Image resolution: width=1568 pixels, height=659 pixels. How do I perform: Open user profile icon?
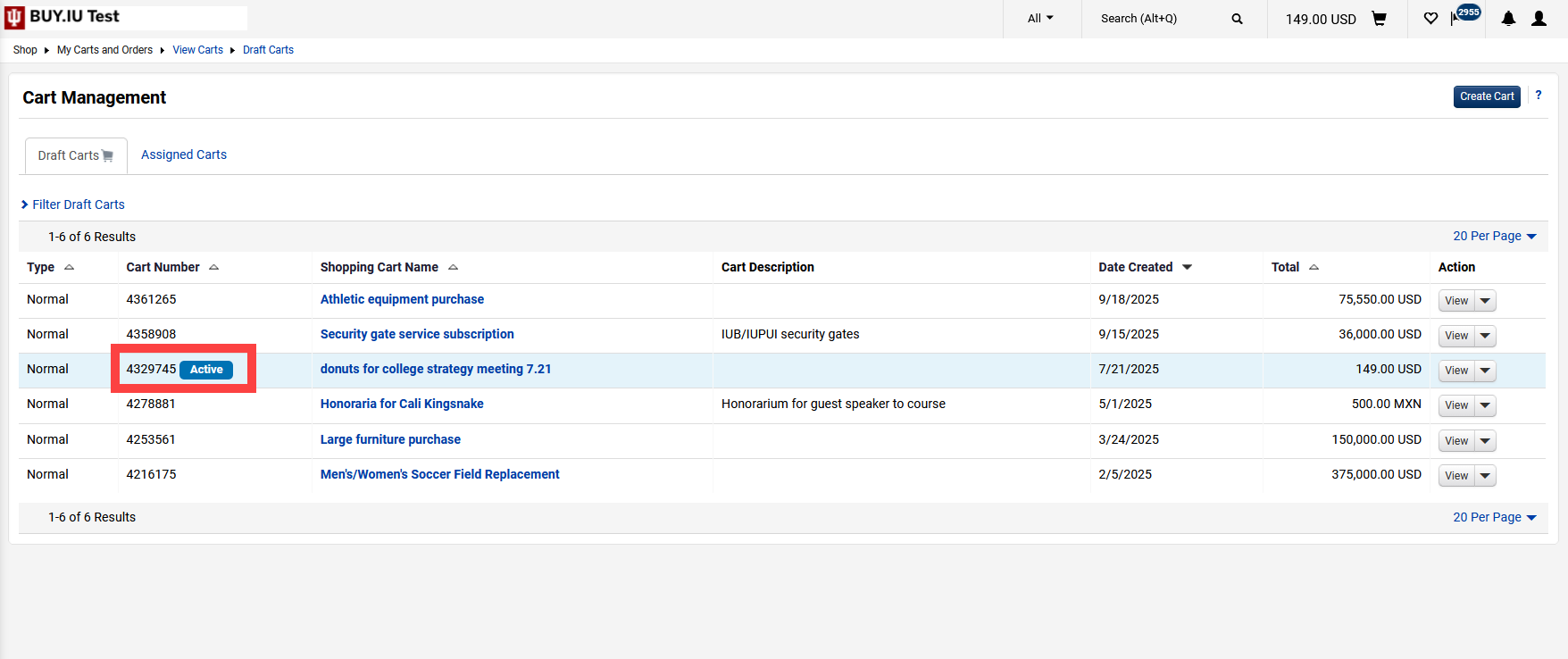pos(1539,19)
